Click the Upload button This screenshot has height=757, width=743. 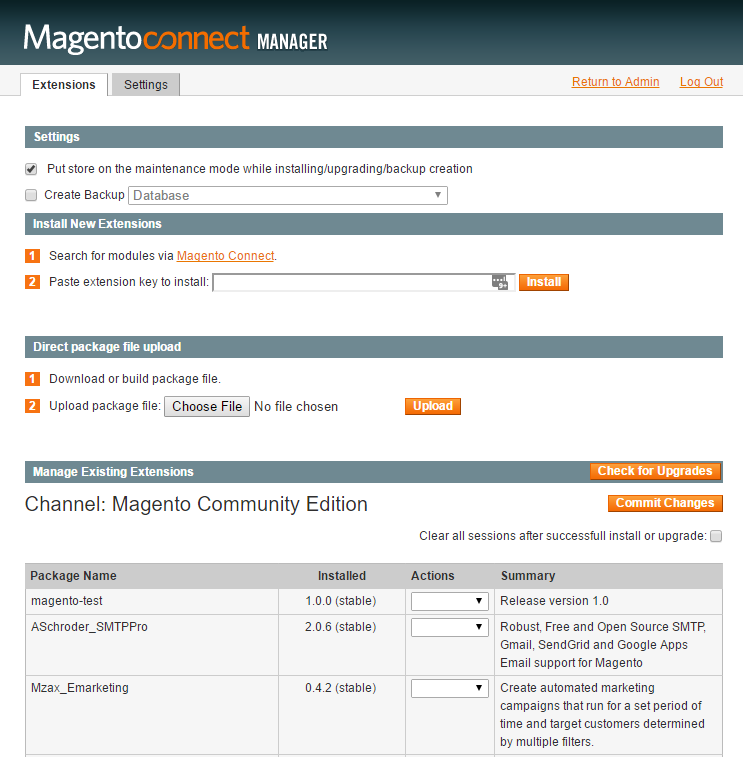click(x=433, y=406)
